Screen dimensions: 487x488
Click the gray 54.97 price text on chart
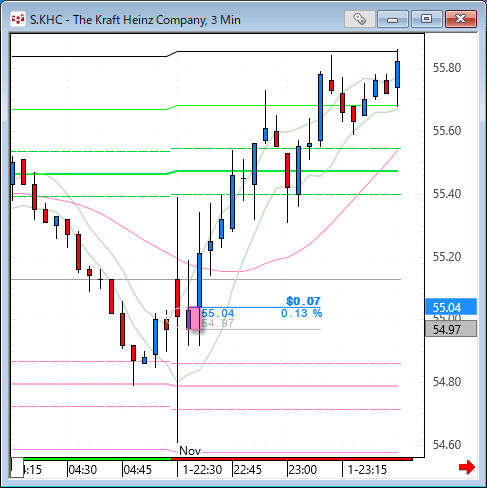tap(218, 323)
